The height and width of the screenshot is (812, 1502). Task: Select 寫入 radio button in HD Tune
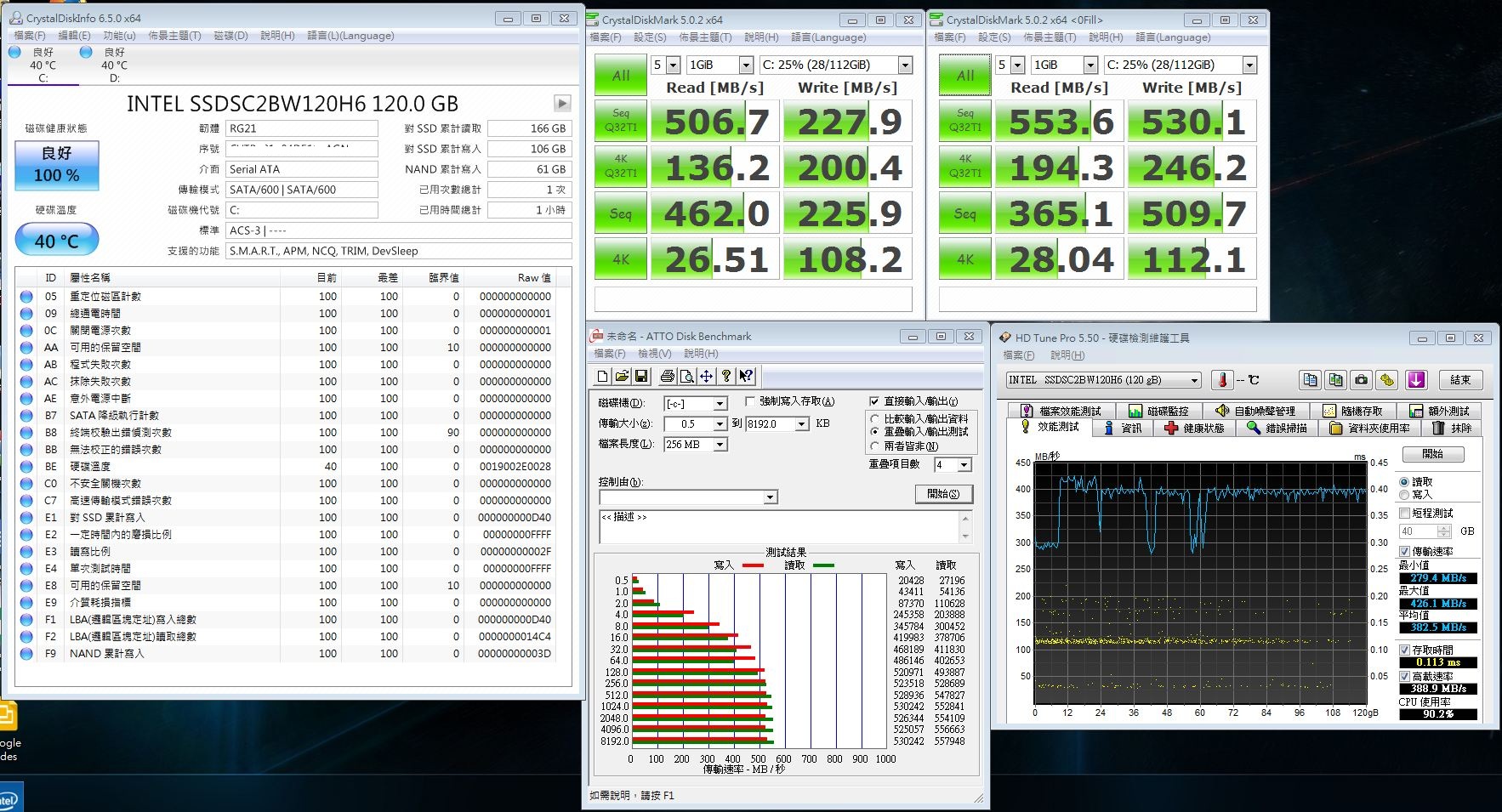click(x=1404, y=494)
